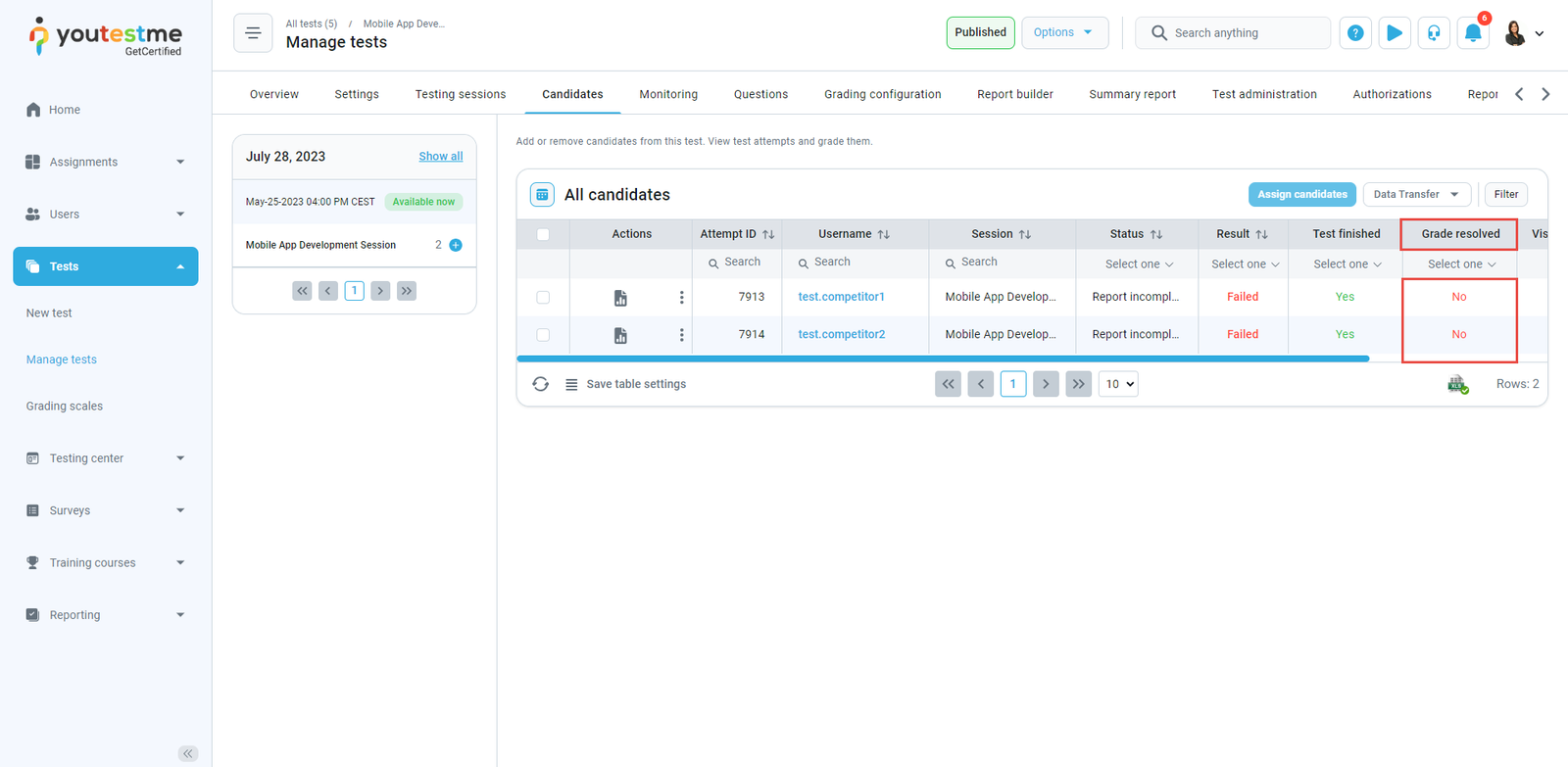Click the refresh table icon

click(x=540, y=384)
